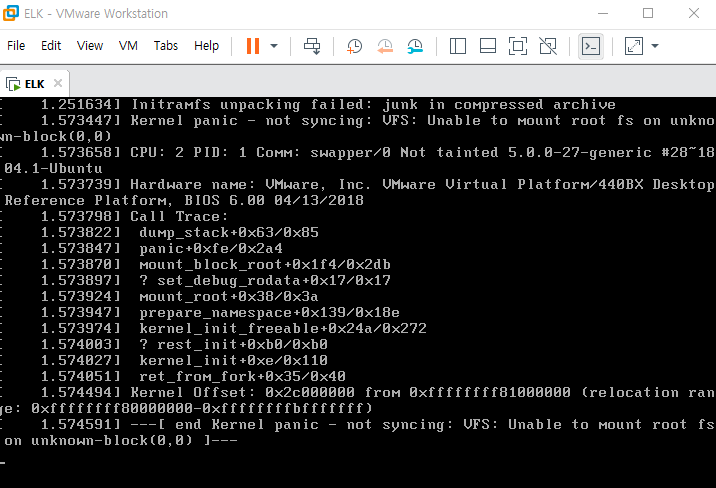Open the Help menu
Screen dimensions: 716x488
[x=206, y=46]
